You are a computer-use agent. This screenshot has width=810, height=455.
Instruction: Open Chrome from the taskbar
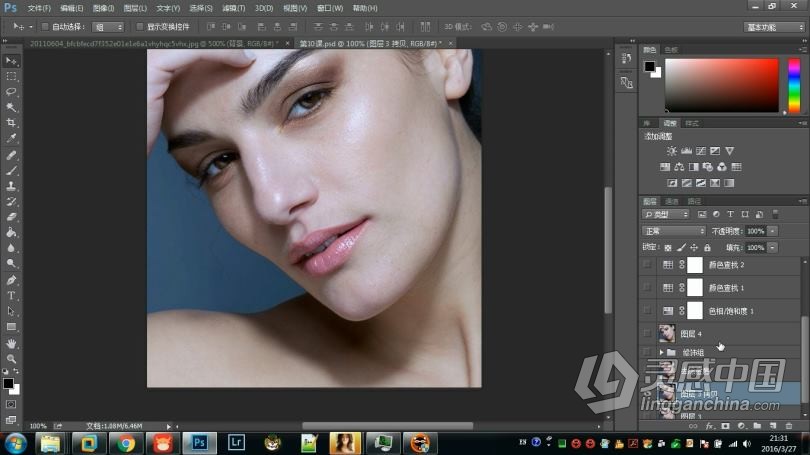coord(125,443)
